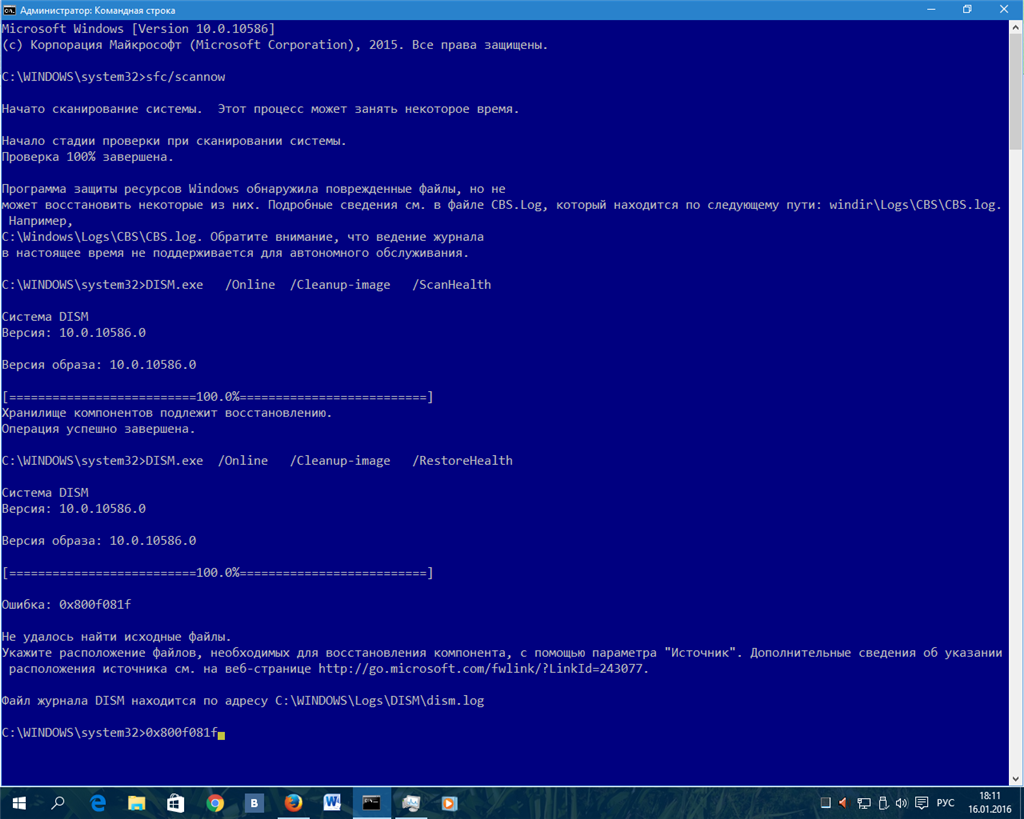Click the Safely Remove Hardware USB icon
This screenshot has height=819, width=1024.
(883, 803)
